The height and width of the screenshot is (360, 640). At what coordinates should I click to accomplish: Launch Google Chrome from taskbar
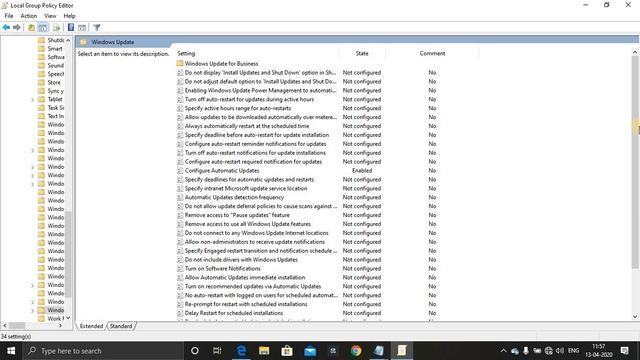[356, 351]
